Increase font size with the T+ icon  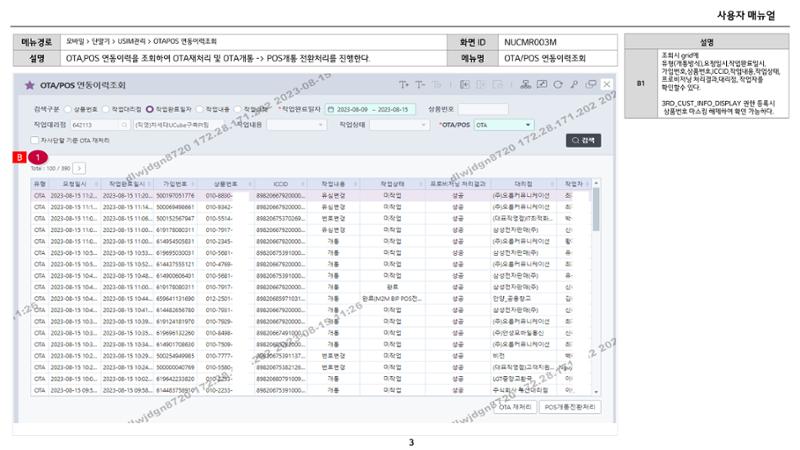(404, 85)
